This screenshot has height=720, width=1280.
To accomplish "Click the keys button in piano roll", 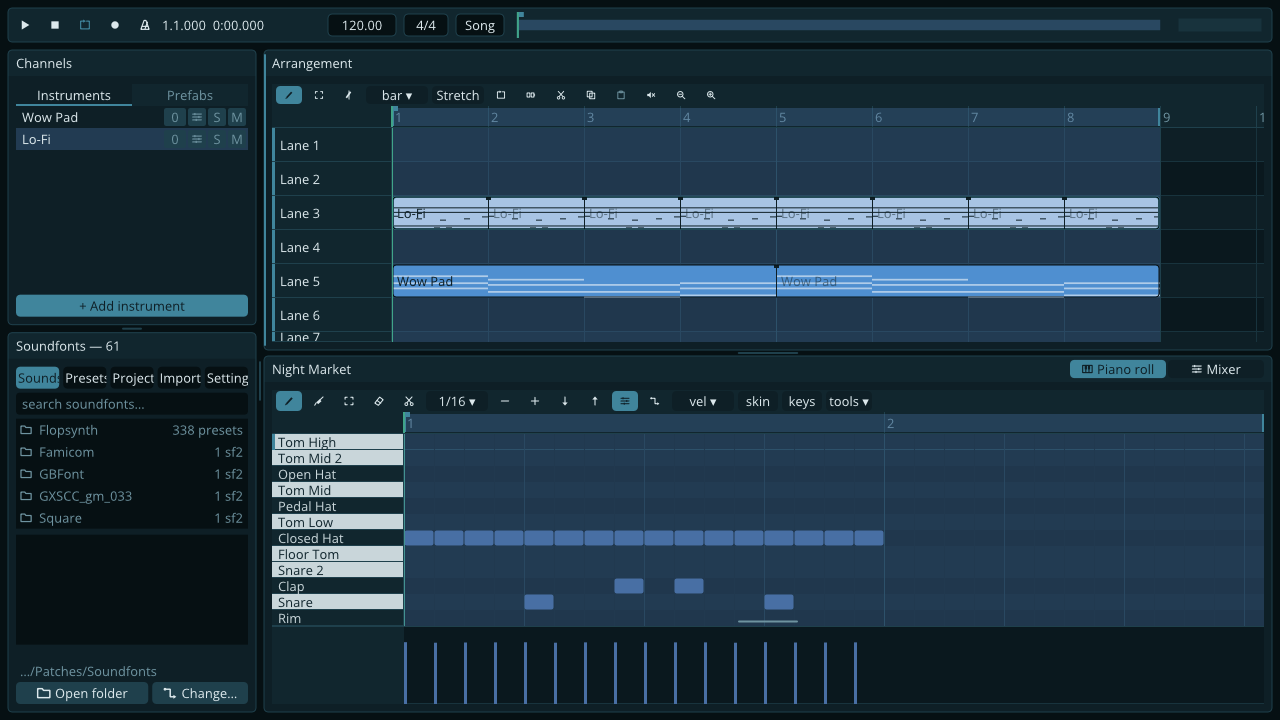I will click(802, 401).
